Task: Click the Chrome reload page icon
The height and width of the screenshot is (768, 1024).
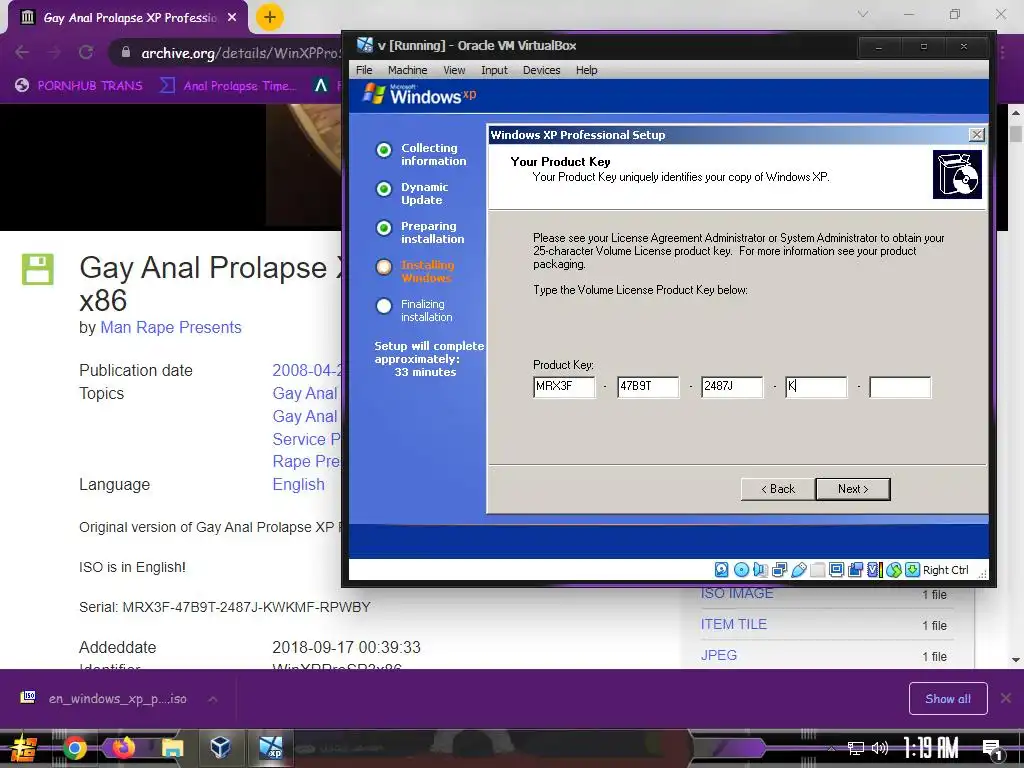Action: pos(86,52)
